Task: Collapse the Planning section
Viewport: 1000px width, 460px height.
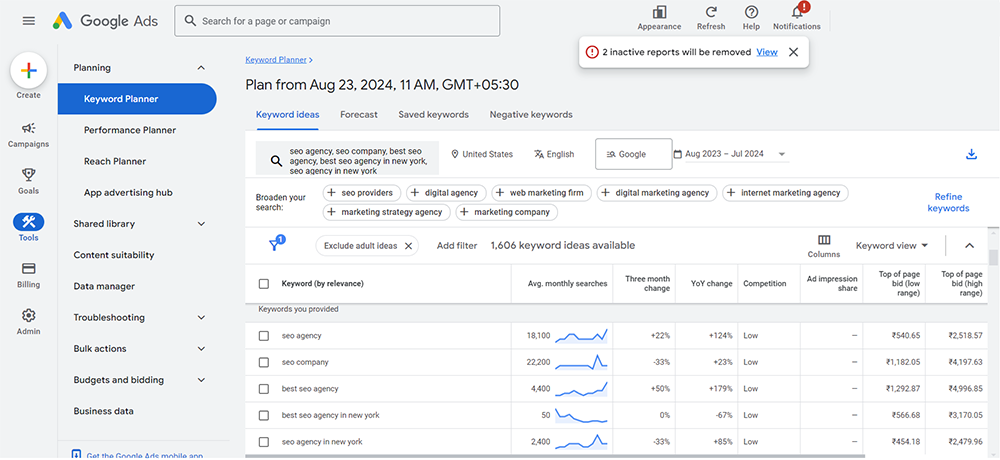Action: 202,68
